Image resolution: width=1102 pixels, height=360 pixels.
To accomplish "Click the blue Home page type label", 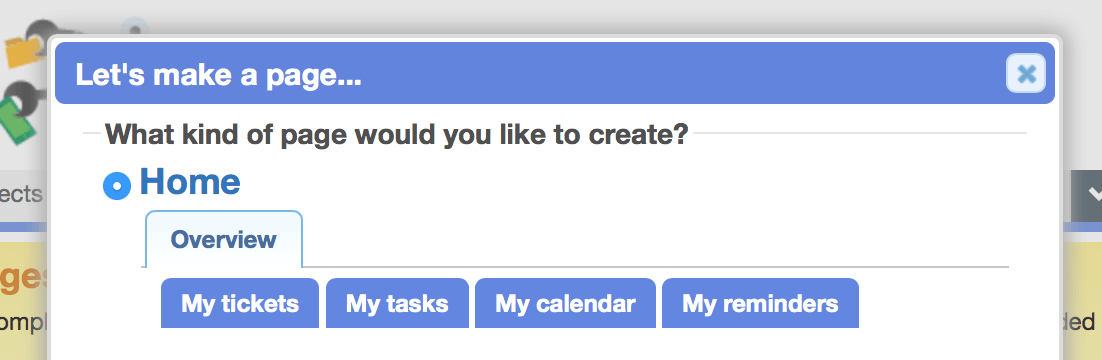I will click(x=190, y=181).
